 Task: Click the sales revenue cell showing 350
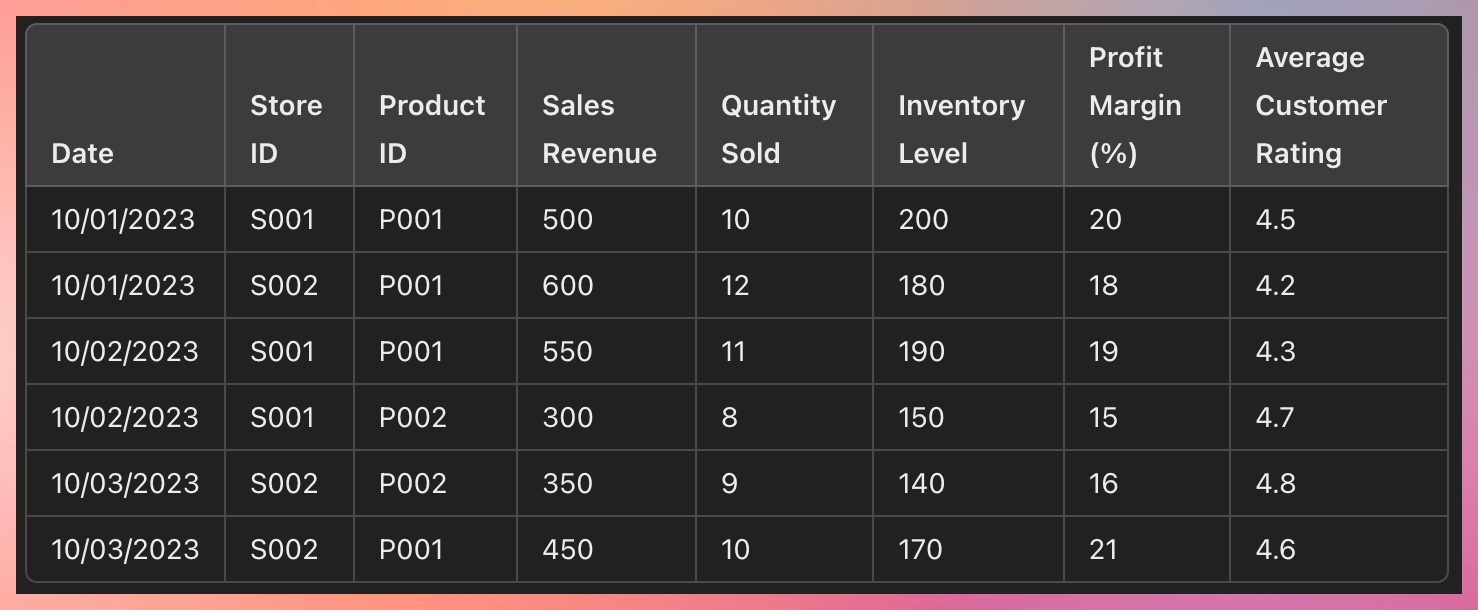(x=568, y=484)
